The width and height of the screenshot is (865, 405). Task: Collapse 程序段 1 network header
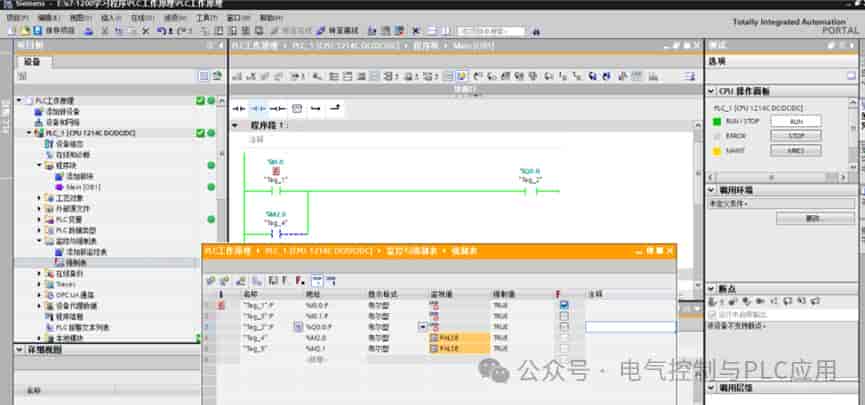236,126
